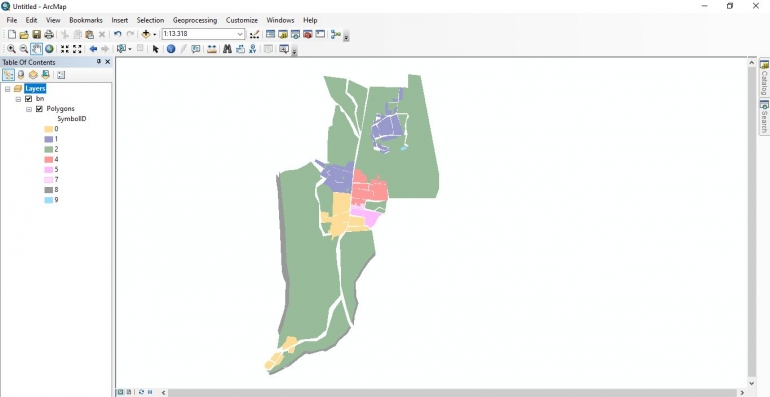The image size is (770, 397).
Task: Launch ModelBuilder
Action: point(336,34)
